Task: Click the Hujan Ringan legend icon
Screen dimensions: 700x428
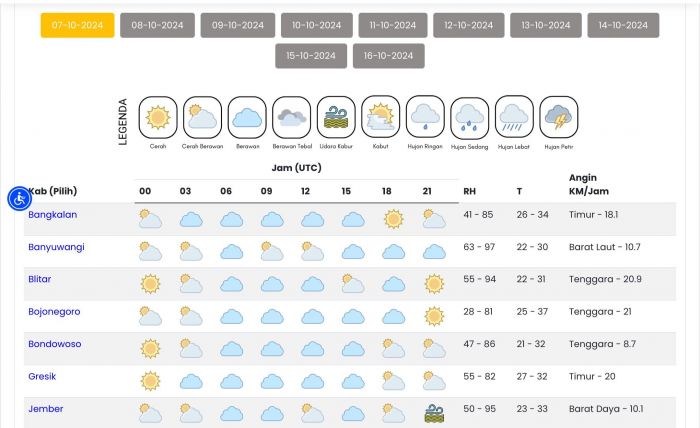Action: point(425,117)
